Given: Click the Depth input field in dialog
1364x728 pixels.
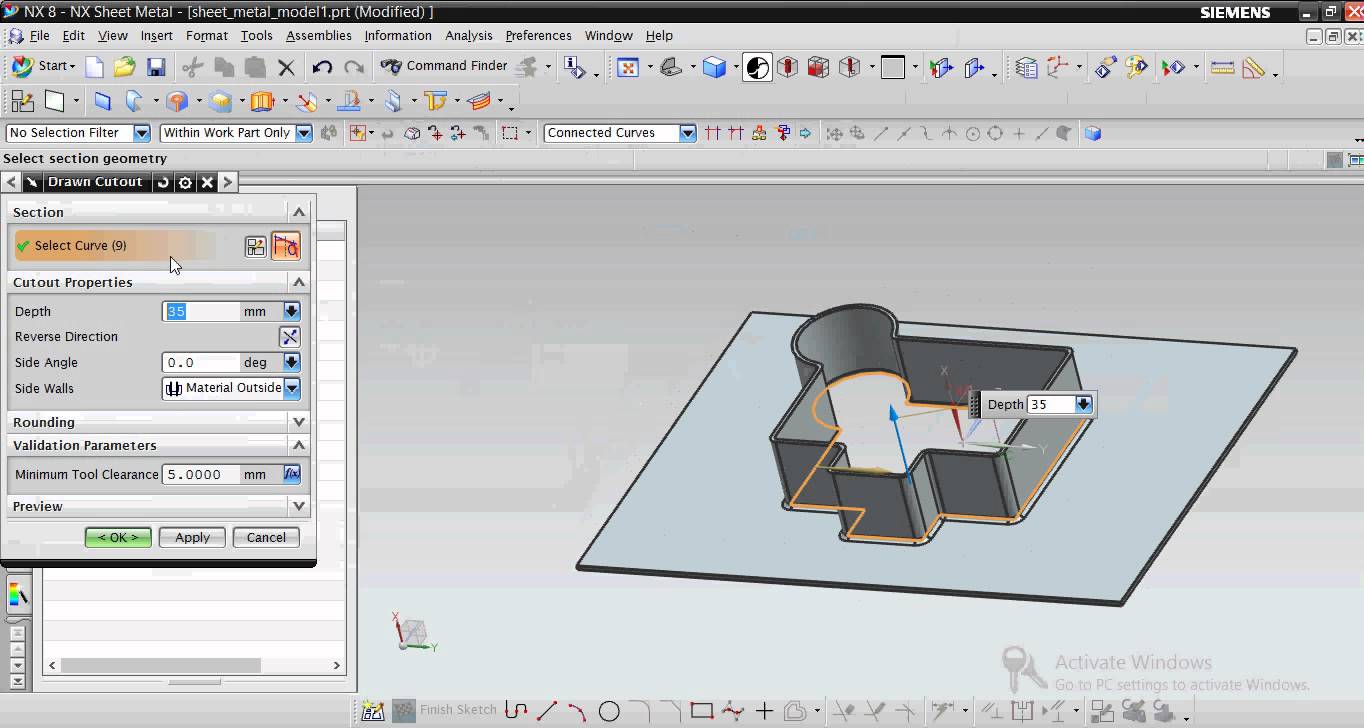Looking at the screenshot, I should (202, 312).
